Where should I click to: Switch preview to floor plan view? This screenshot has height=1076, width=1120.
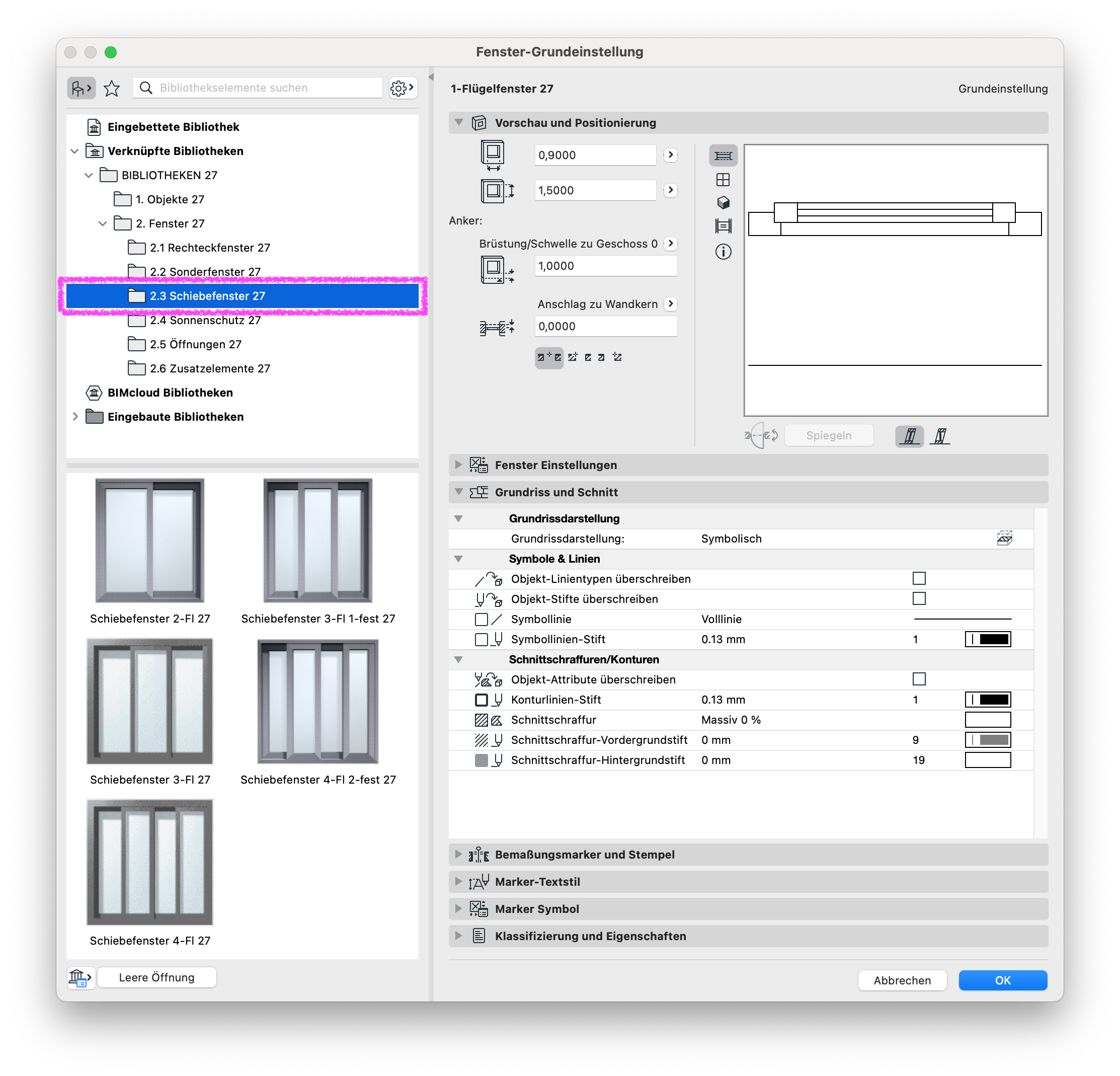pyautogui.click(x=723, y=156)
